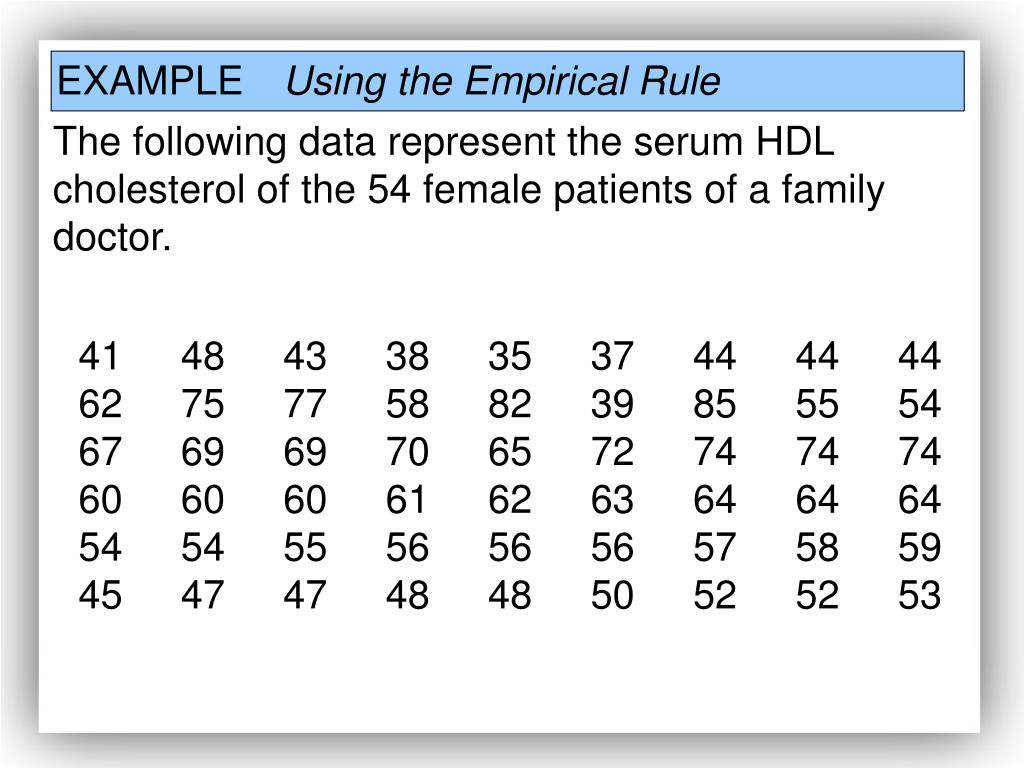The image size is (1024, 768).
Task: Click the data value 72
Action: pos(612,451)
